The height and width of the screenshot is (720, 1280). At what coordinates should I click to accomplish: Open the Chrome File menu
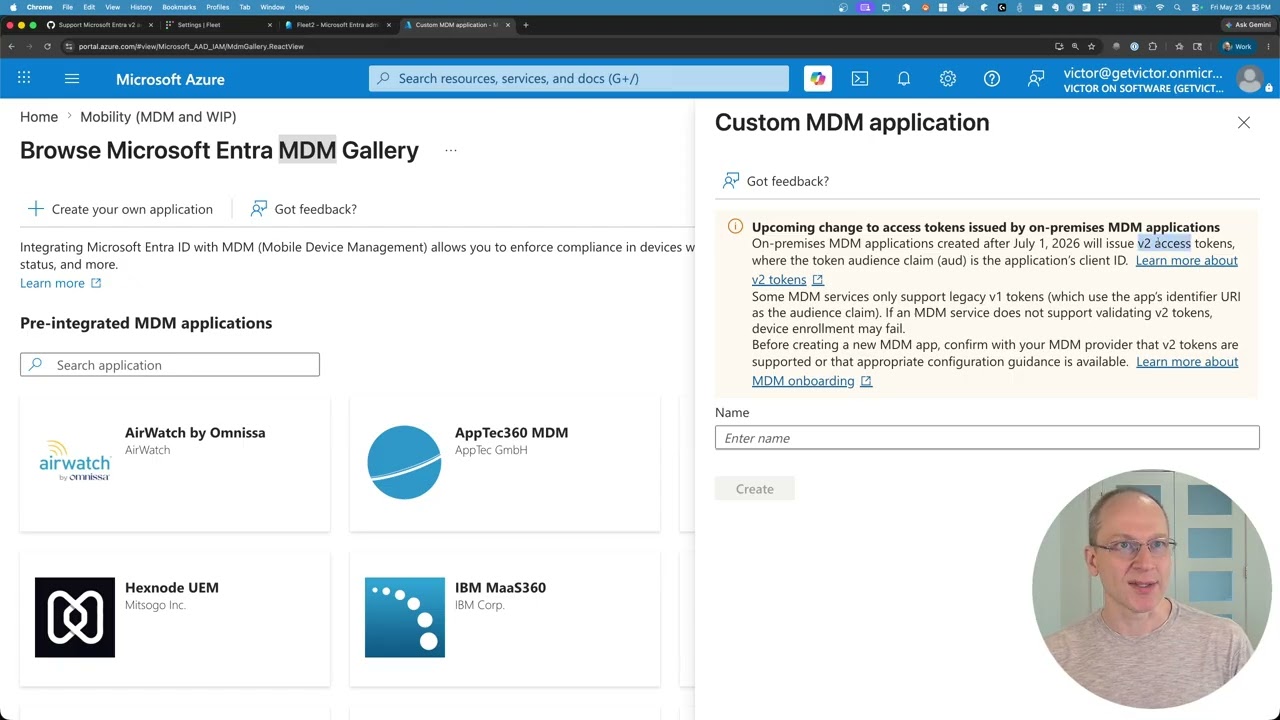(x=67, y=7)
